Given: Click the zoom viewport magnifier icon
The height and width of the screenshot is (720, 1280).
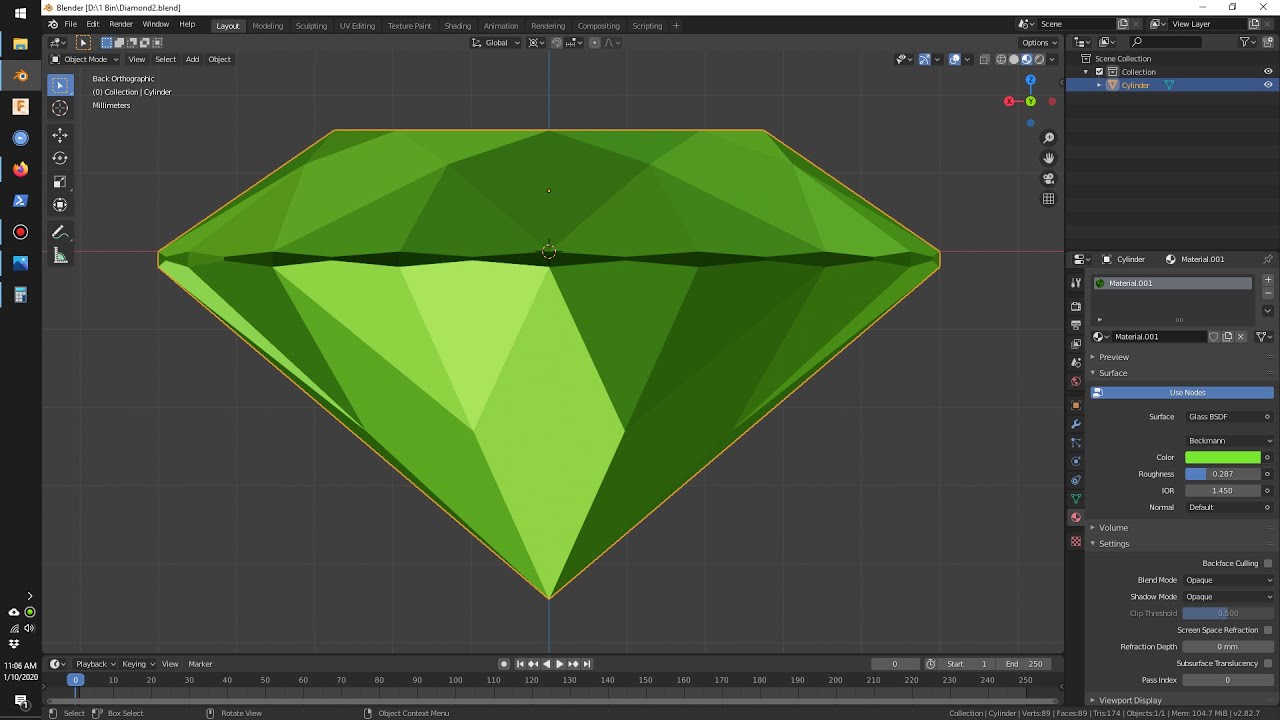Looking at the screenshot, I should [1048, 138].
